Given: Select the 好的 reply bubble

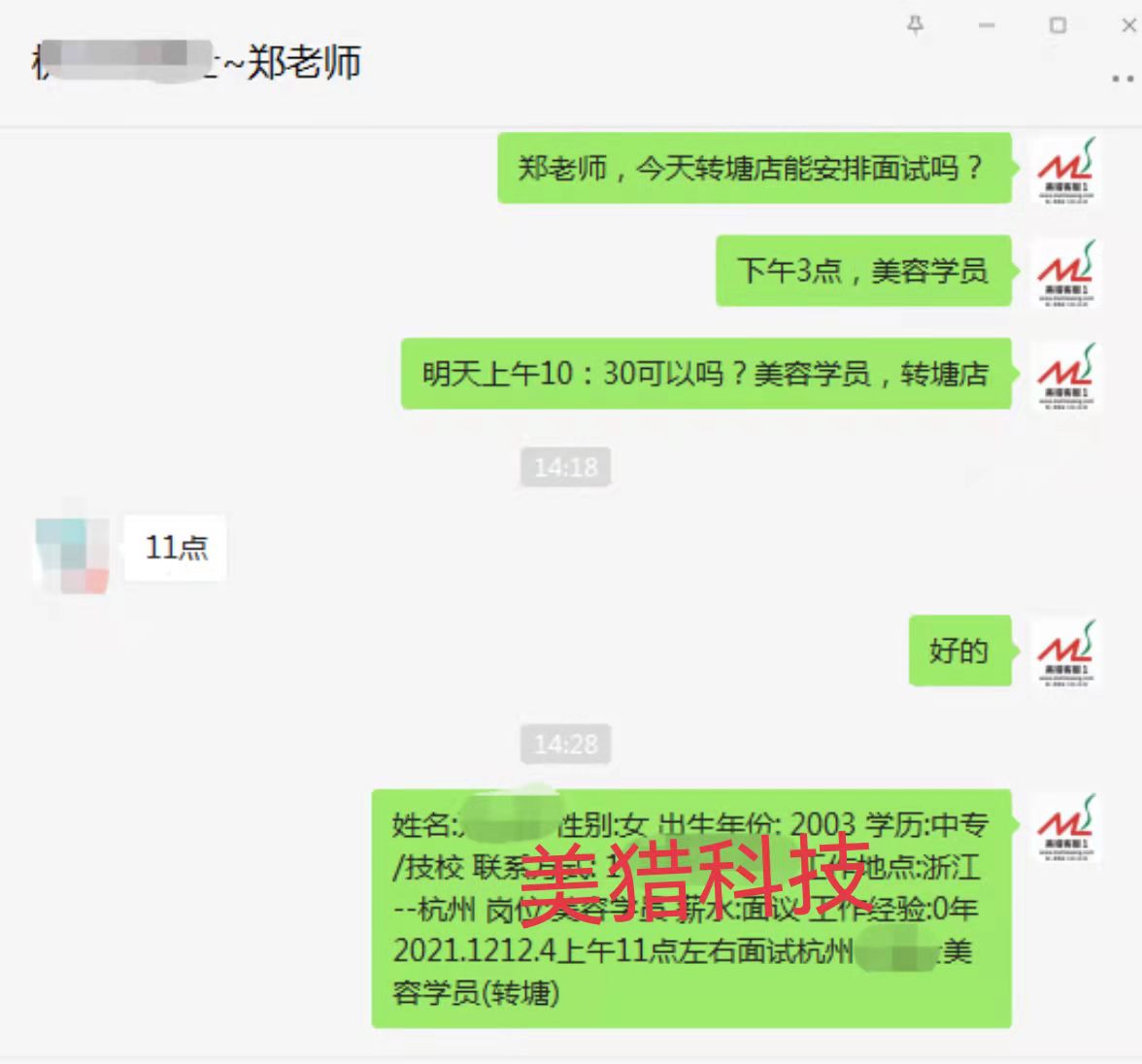Looking at the screenshot, I should click(x=959, y=650).
